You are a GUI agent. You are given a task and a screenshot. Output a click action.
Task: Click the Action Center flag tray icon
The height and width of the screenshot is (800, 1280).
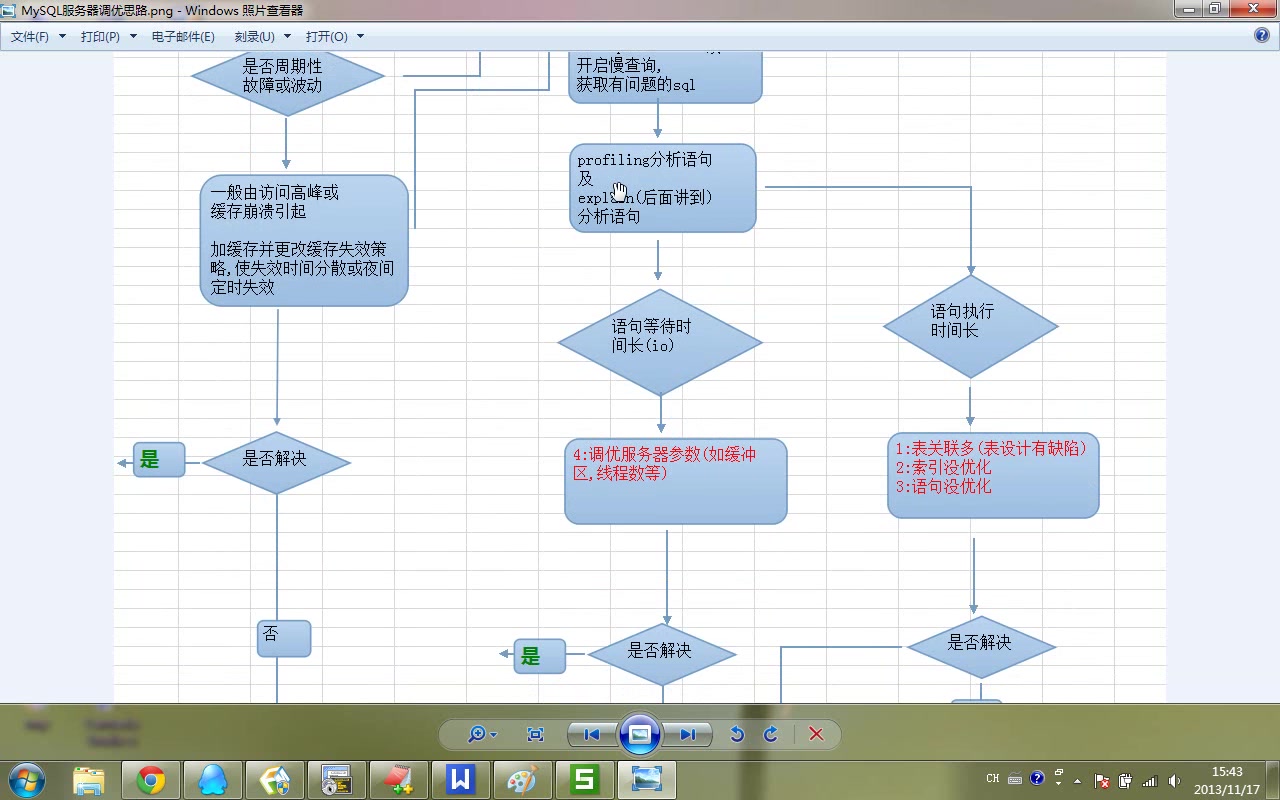1102,781
